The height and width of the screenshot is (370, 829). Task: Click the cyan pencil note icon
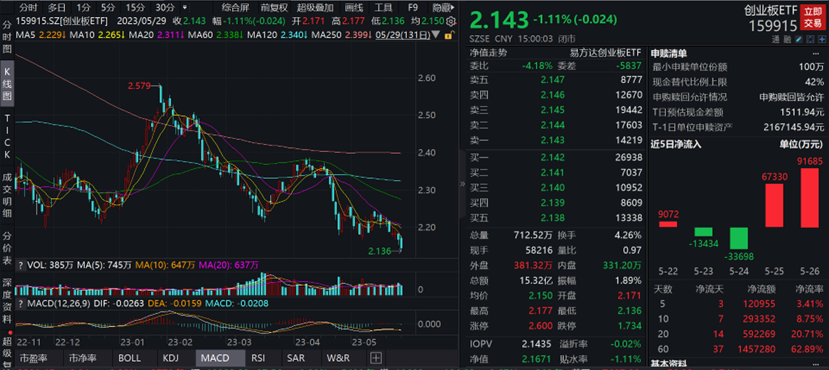coord(799,39)
